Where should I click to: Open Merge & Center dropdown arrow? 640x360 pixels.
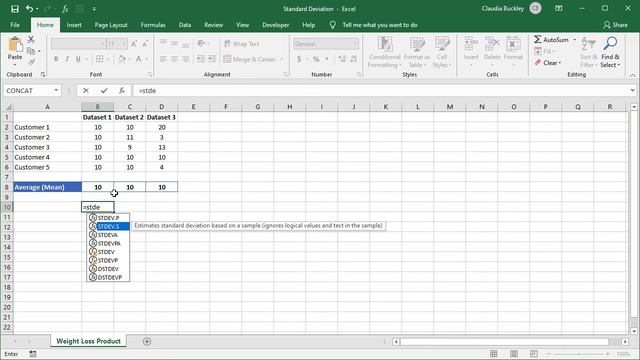pyautogui.click(x=282, y=60)
